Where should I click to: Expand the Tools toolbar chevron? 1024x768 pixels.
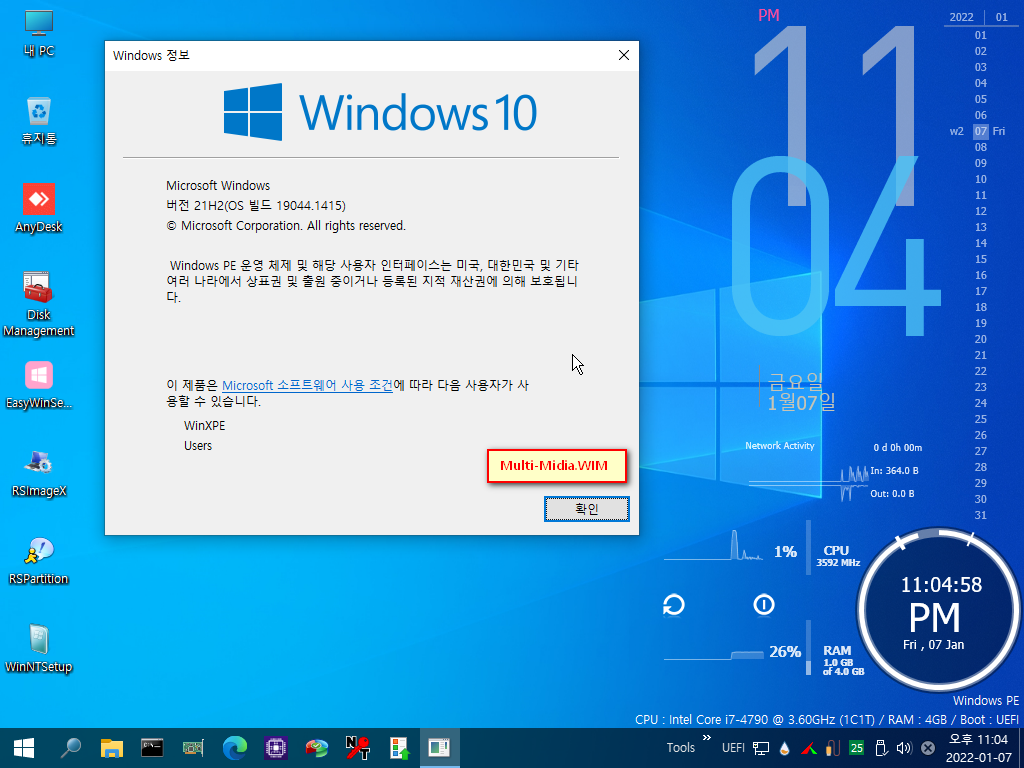coord(707,738)
